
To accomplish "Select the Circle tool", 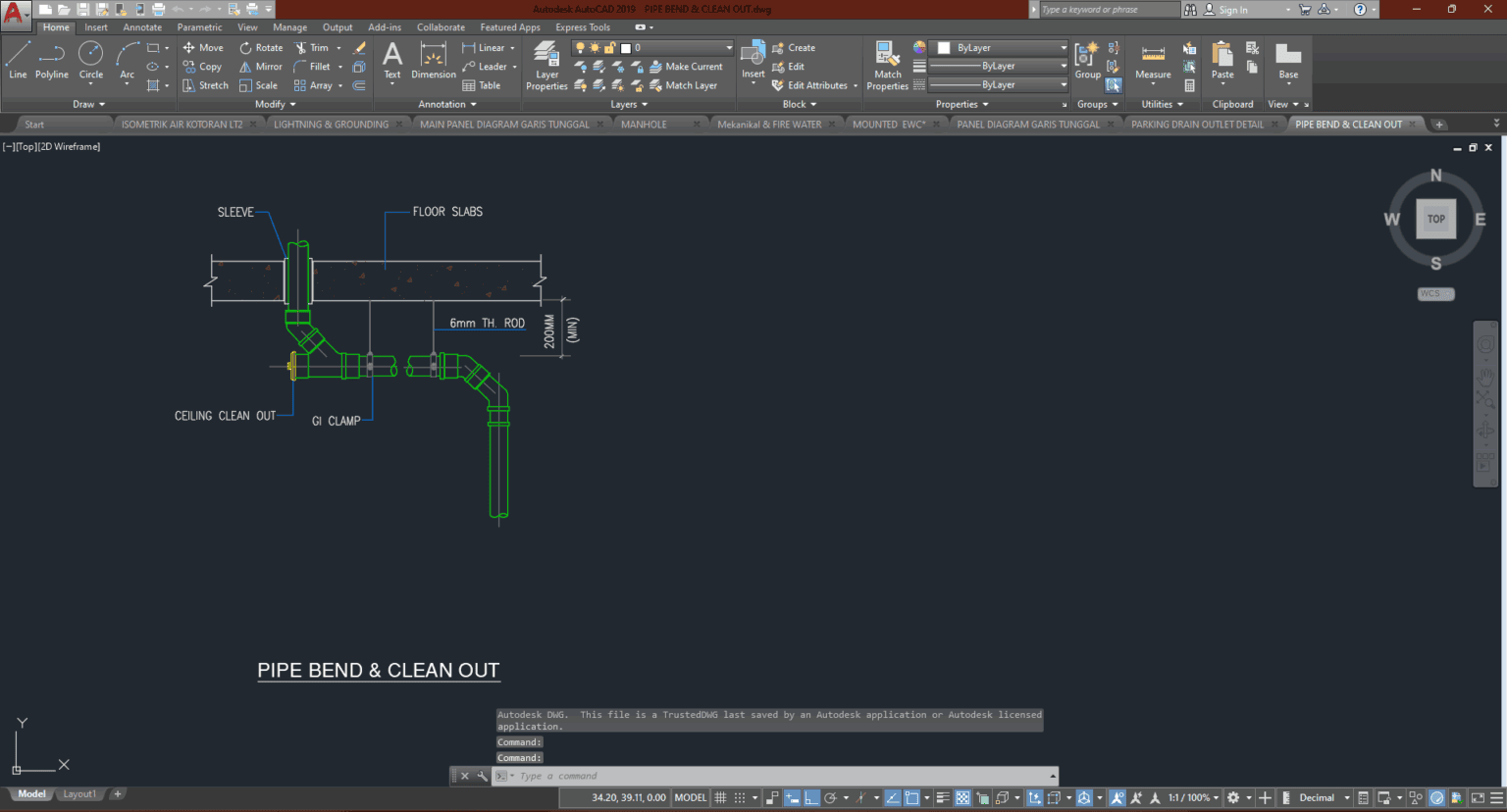I will pyautogui.click(x=90, y=66).
